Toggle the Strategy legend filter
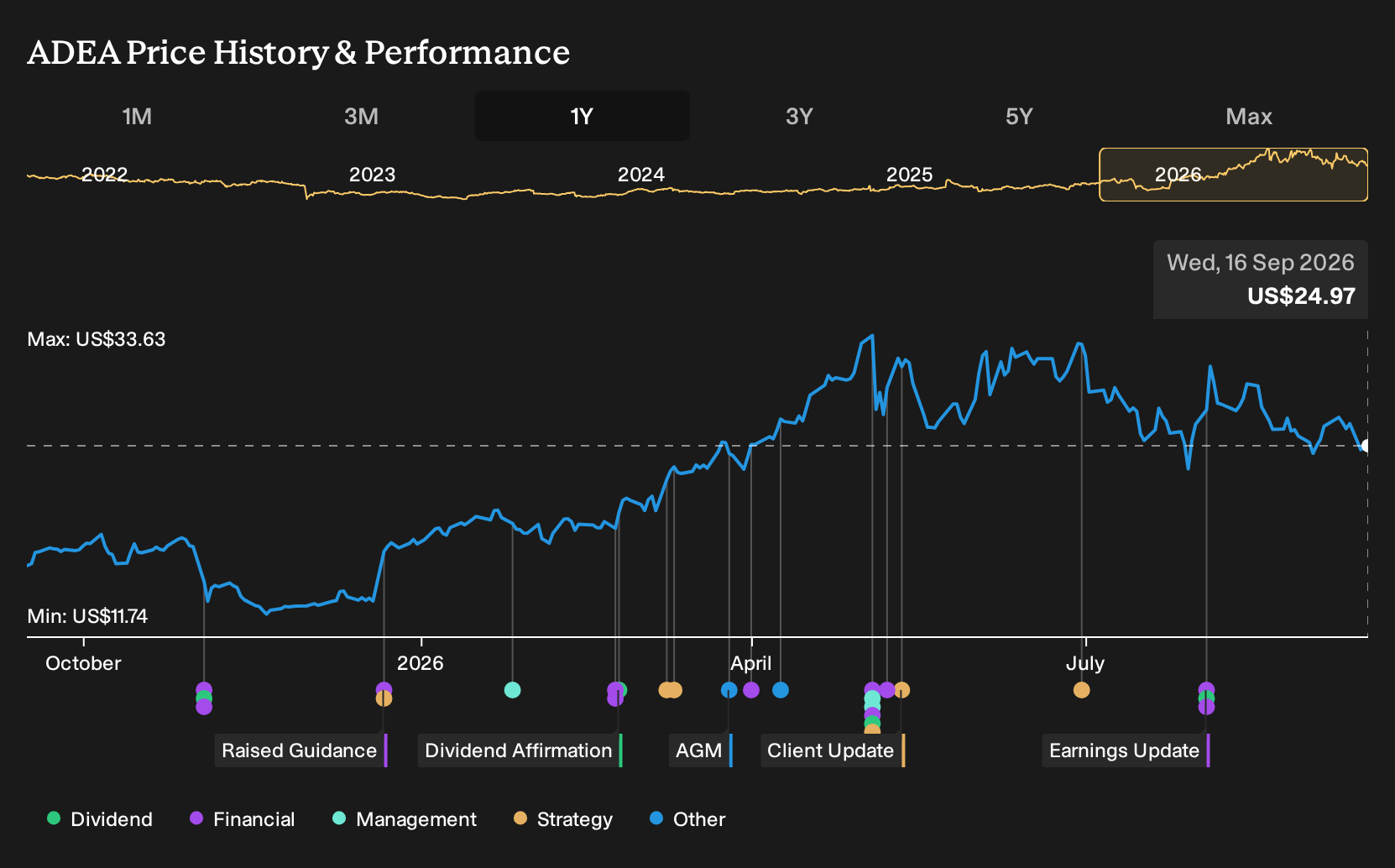The width and height of the screenshot is (1395, 868). (x=563, y=818)
